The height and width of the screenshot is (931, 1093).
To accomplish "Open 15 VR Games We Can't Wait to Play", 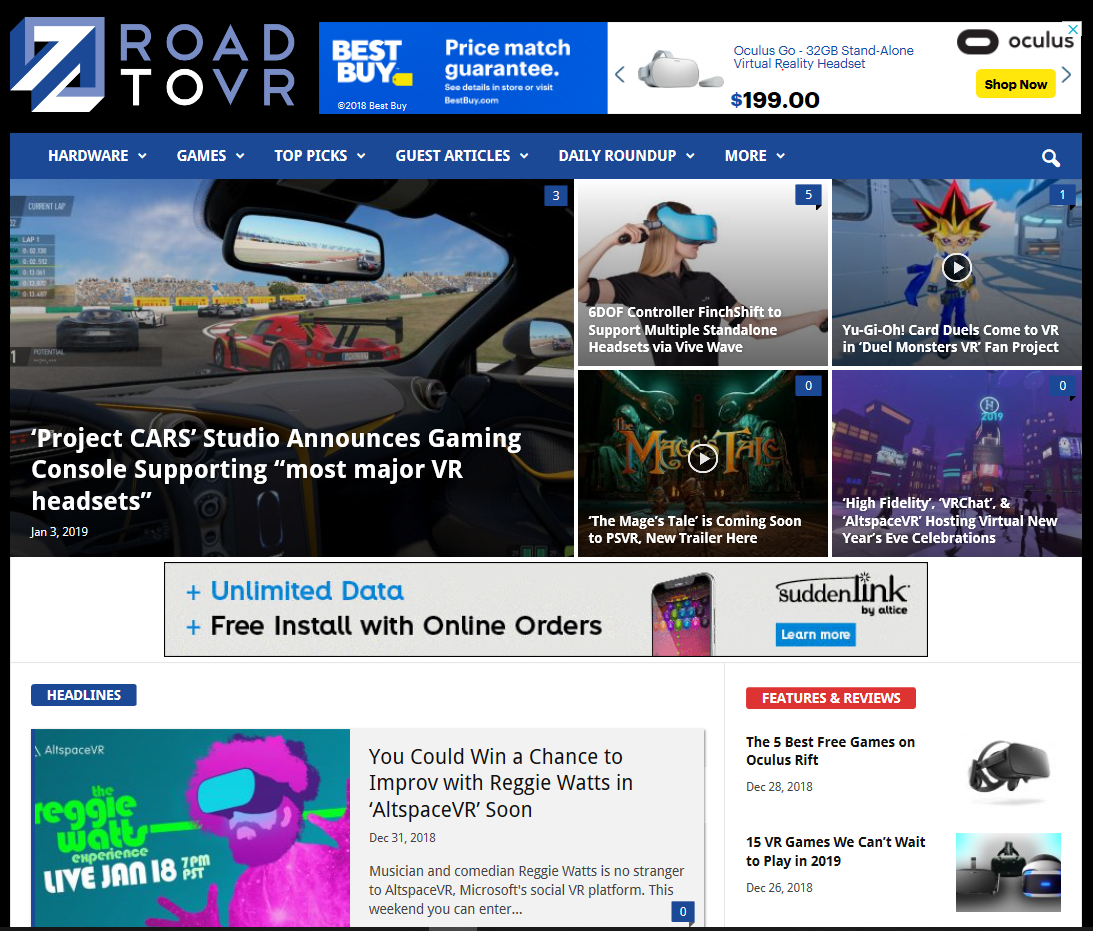I will [x=835, y=851].
